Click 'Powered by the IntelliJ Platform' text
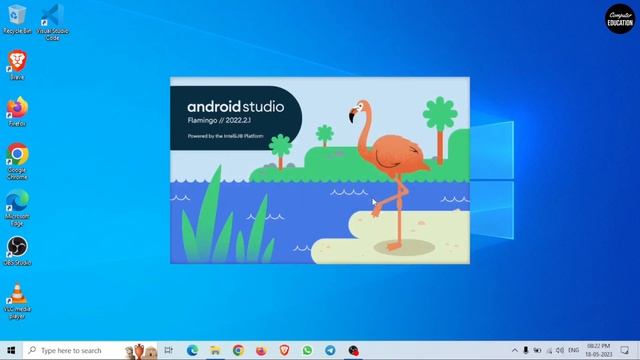The width and height of the screenshot is (640, 360). (225, 136)
